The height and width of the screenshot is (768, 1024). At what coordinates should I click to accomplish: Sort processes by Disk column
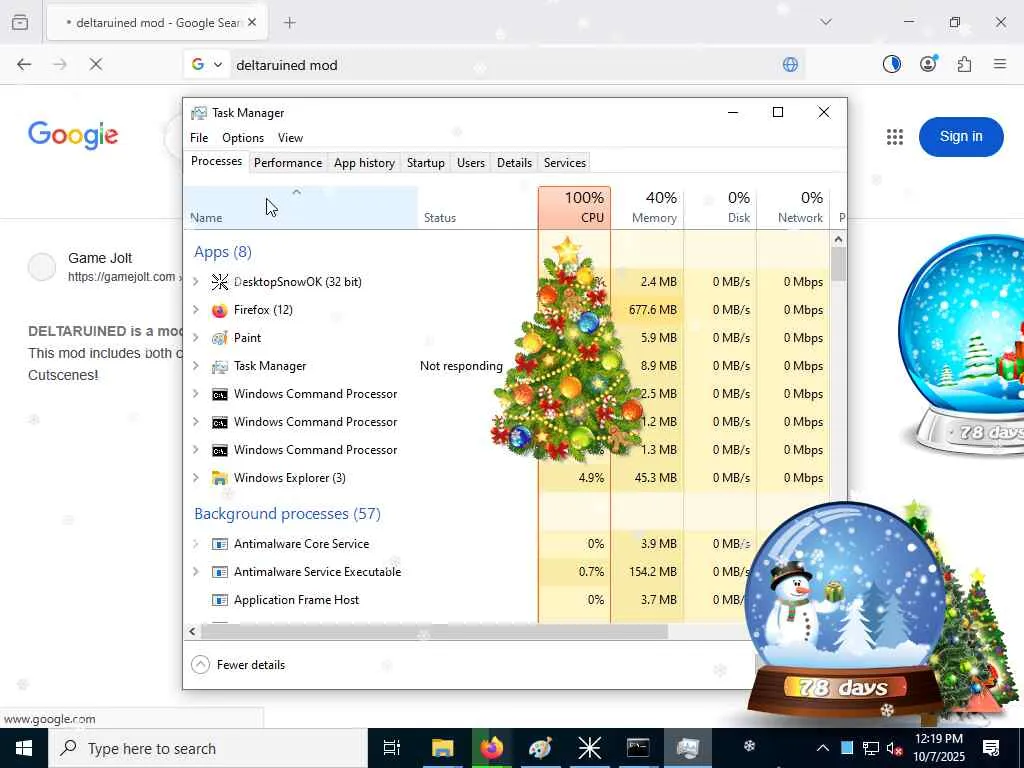click(720, 208)
